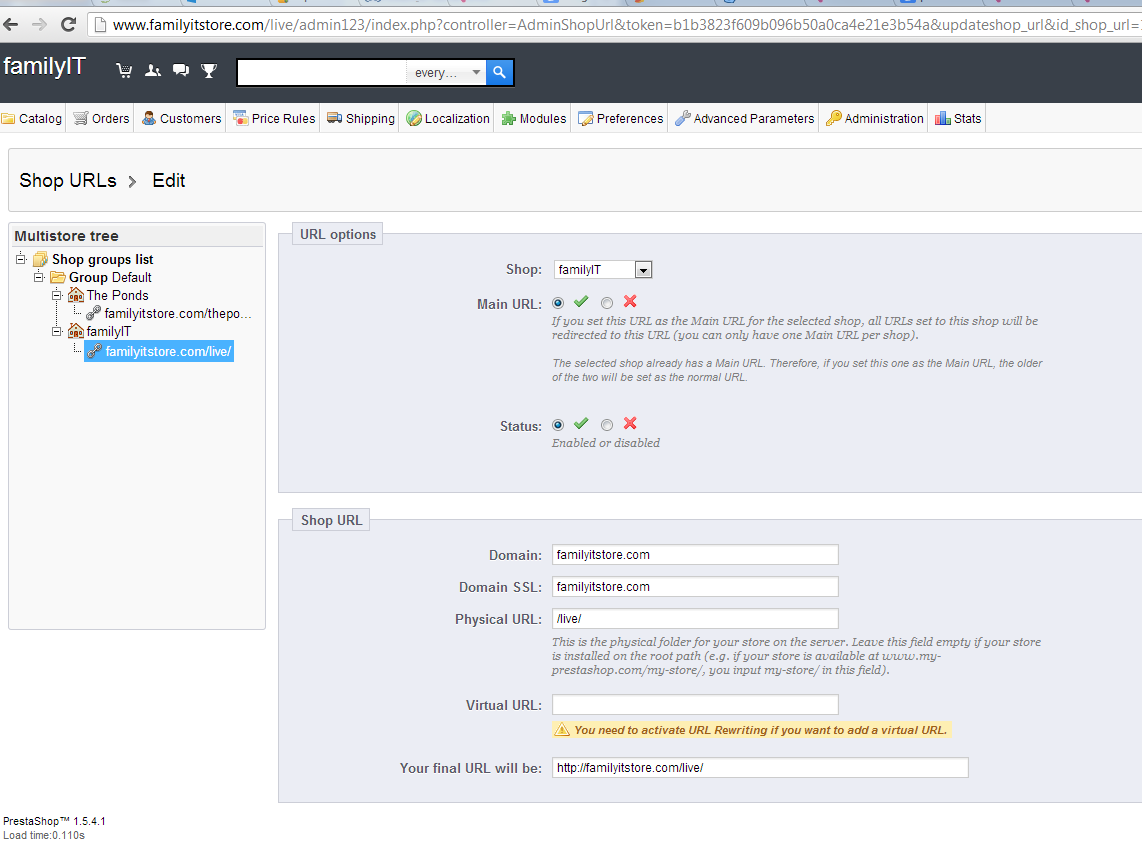The image size is (1142, 844).
Task: Open the Price Rules menu
Action: coord(274,119)
